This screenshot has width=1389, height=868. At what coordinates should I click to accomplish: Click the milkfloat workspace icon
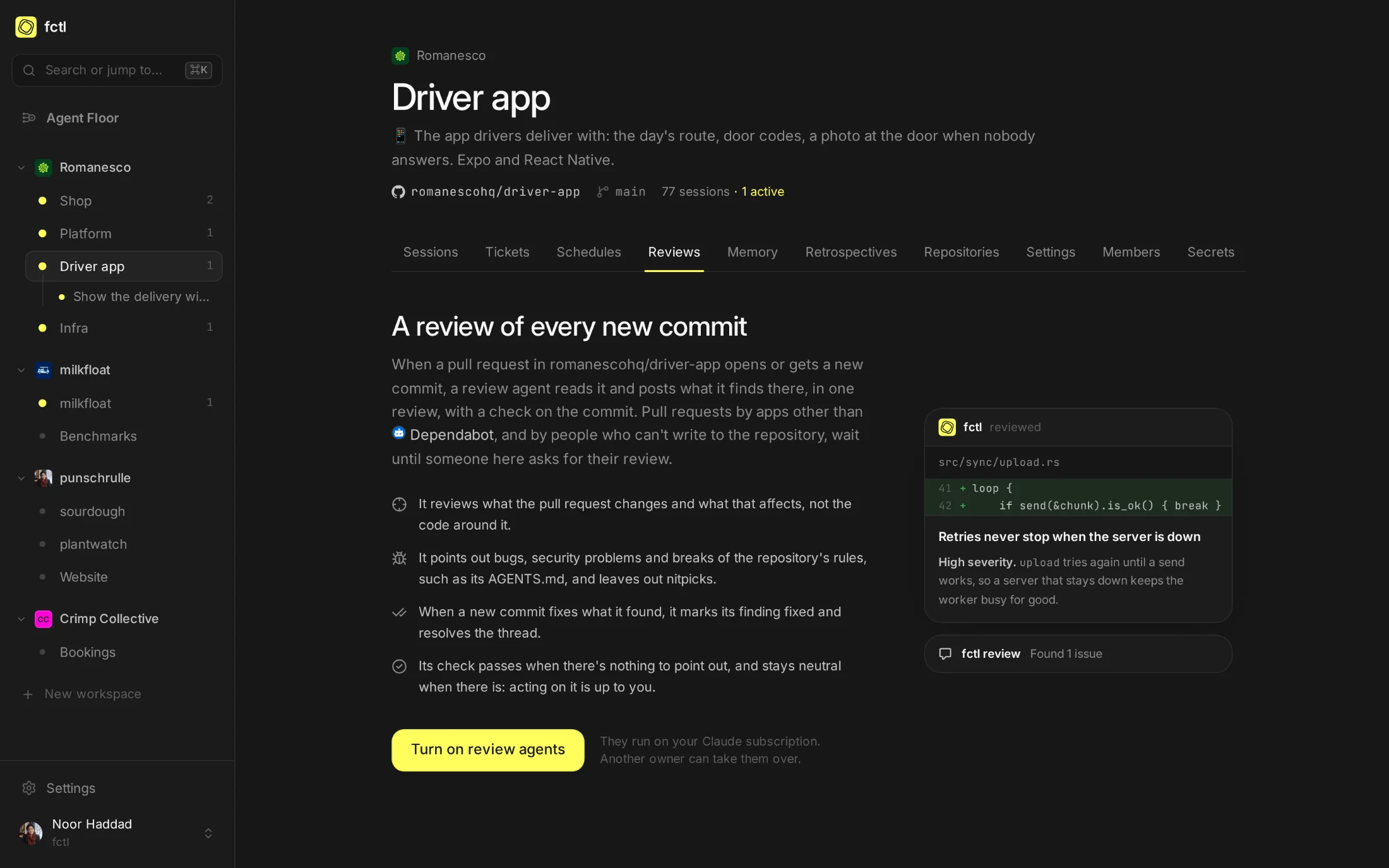coord(44,371)
